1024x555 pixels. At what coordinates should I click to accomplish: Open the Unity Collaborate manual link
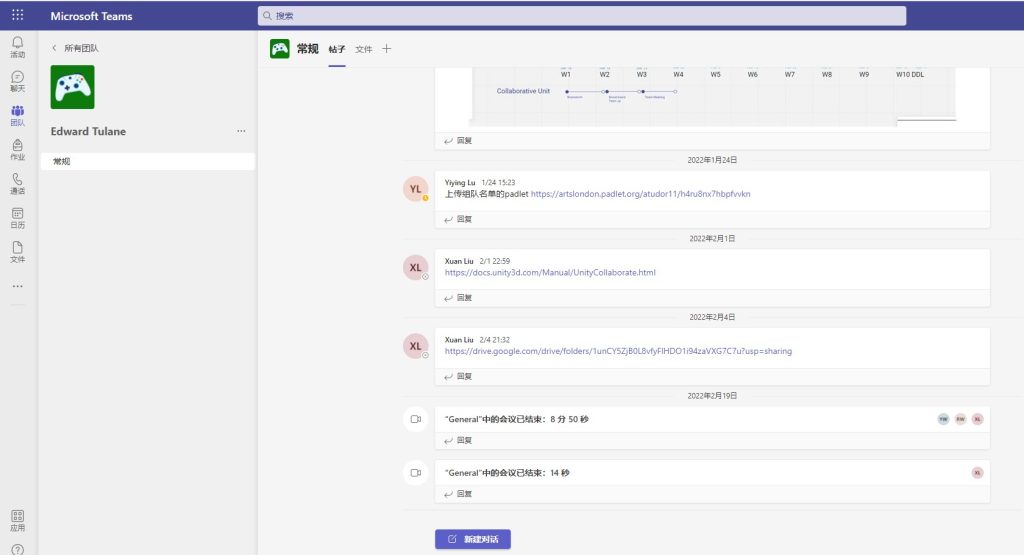pos(550,273)
